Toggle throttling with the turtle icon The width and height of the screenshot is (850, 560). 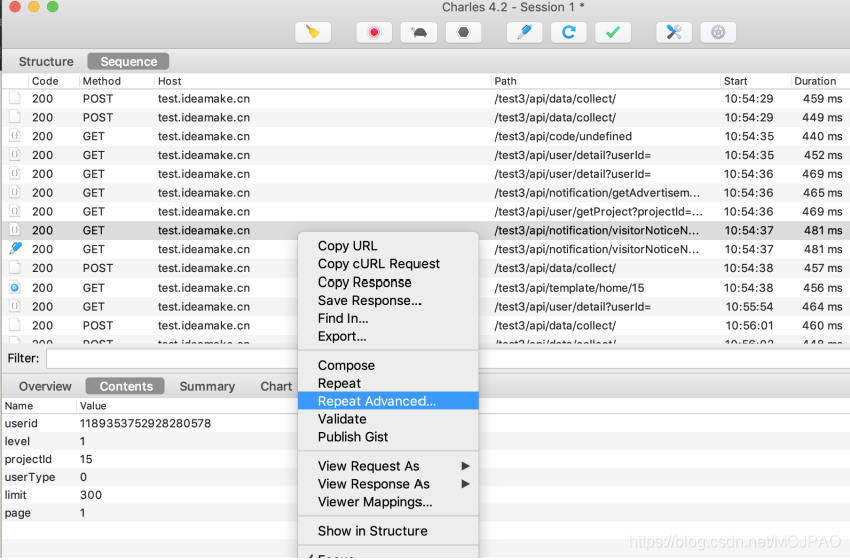coord(418,33)
